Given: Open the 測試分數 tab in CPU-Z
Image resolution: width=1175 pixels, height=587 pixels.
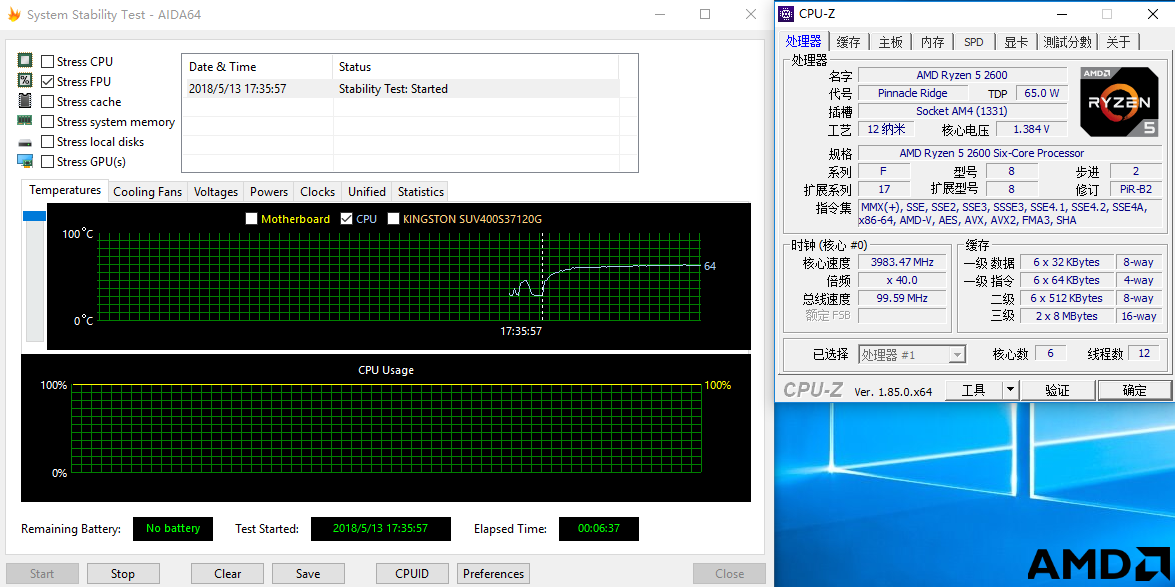Looking at the screenshot, I should pos(1067,42).
